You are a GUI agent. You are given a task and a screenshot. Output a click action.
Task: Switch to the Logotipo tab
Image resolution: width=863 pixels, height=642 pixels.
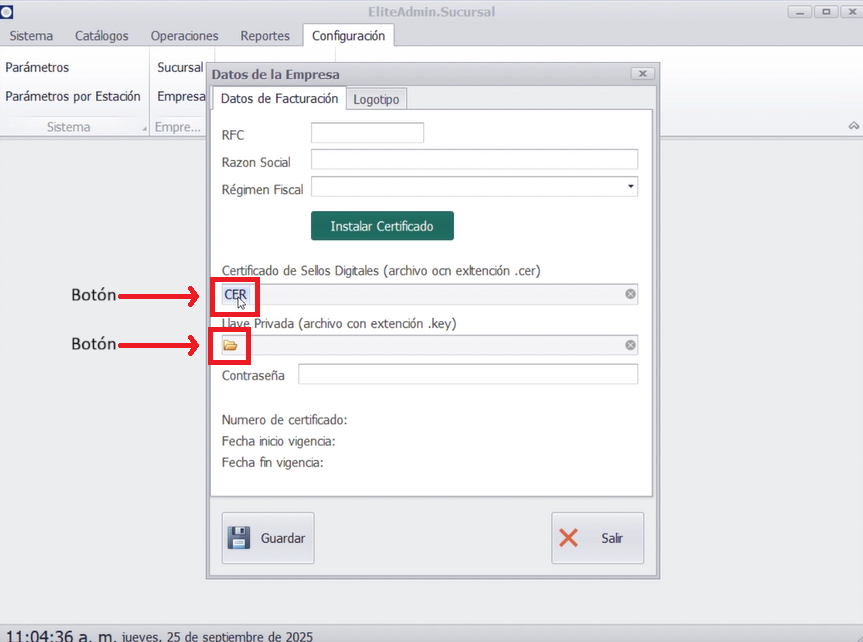tap(376, 99)
